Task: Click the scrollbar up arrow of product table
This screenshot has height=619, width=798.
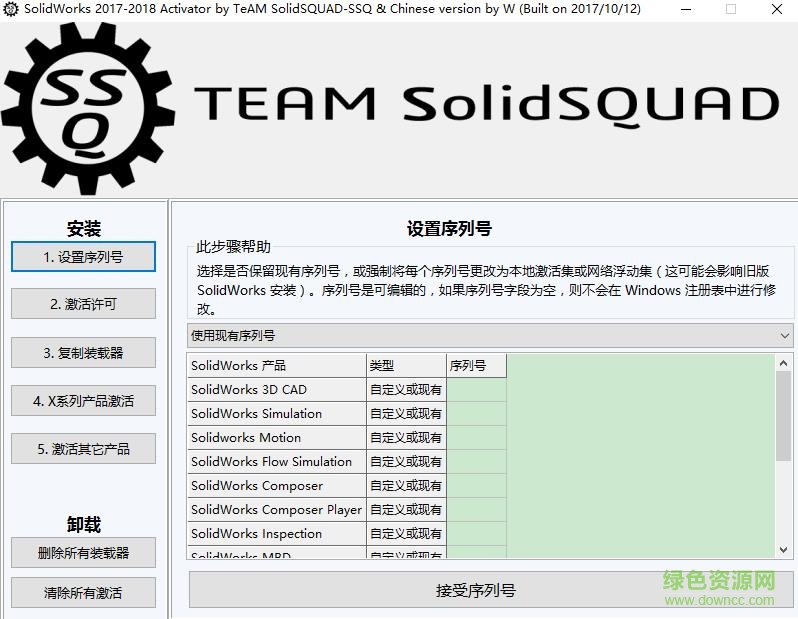Action: [783, 363]
